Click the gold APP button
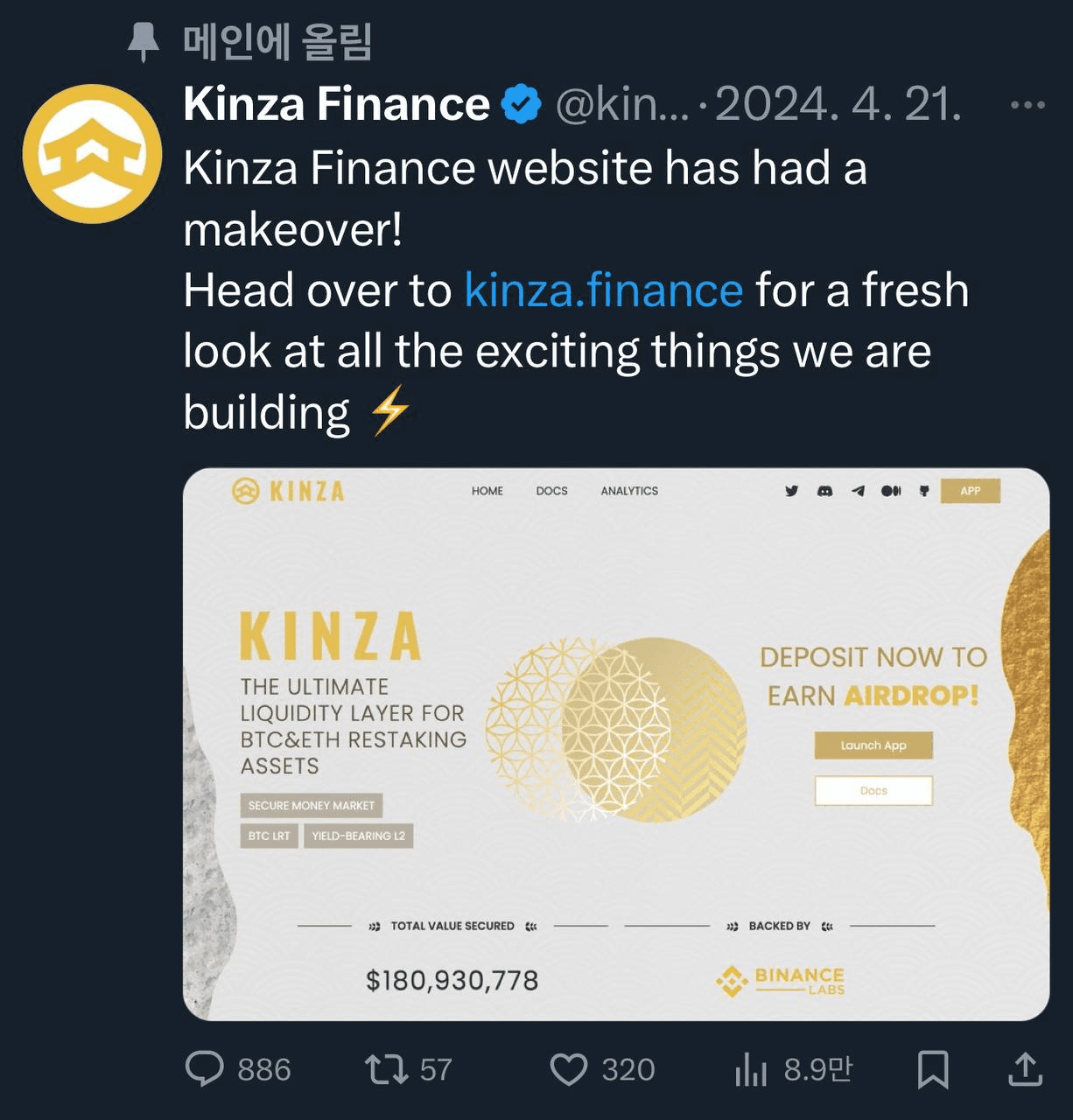Viewport: 1073px width, 1120px height. (970, 491)
